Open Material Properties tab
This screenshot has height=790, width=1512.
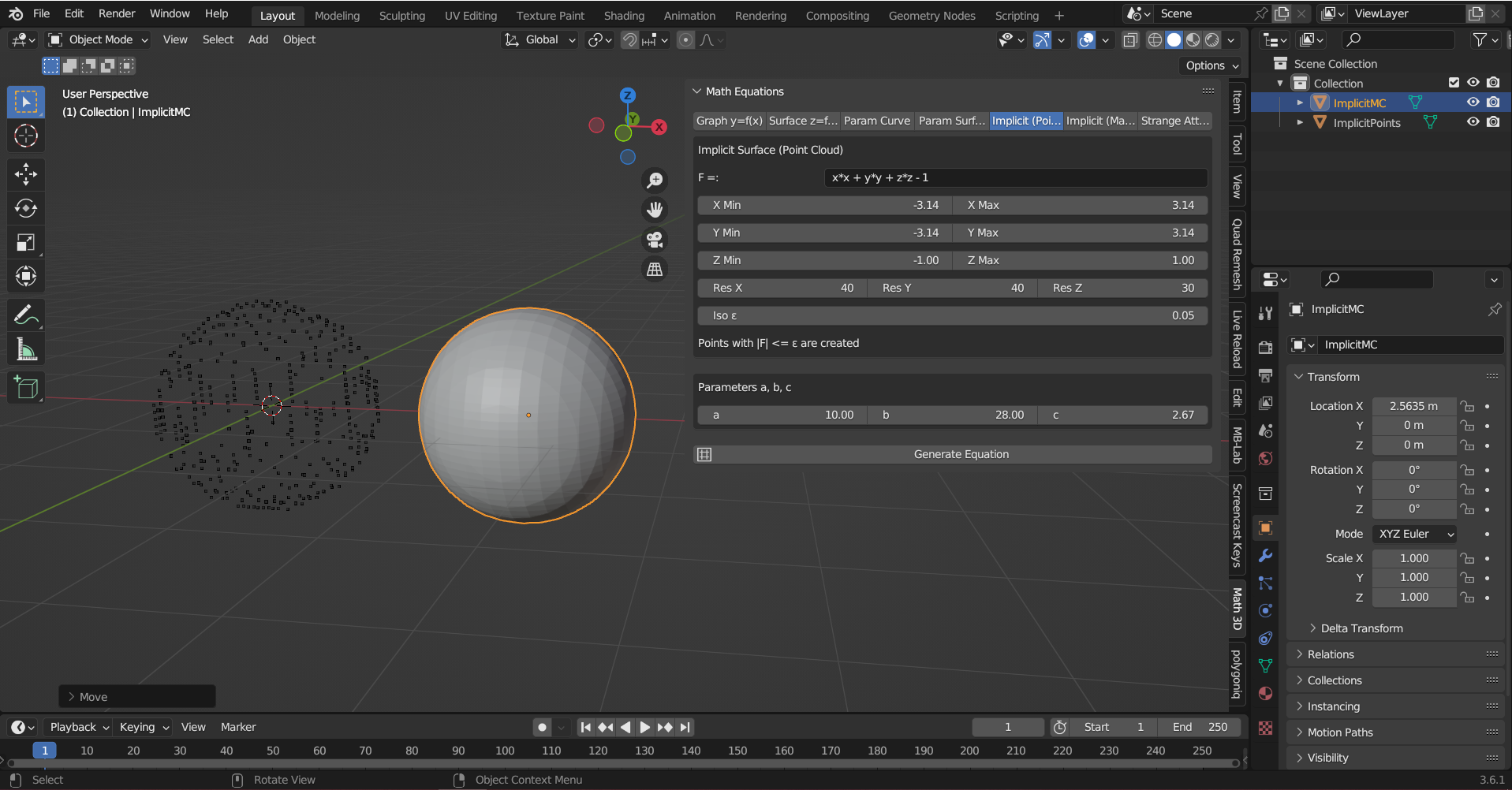coord(1265,694)
